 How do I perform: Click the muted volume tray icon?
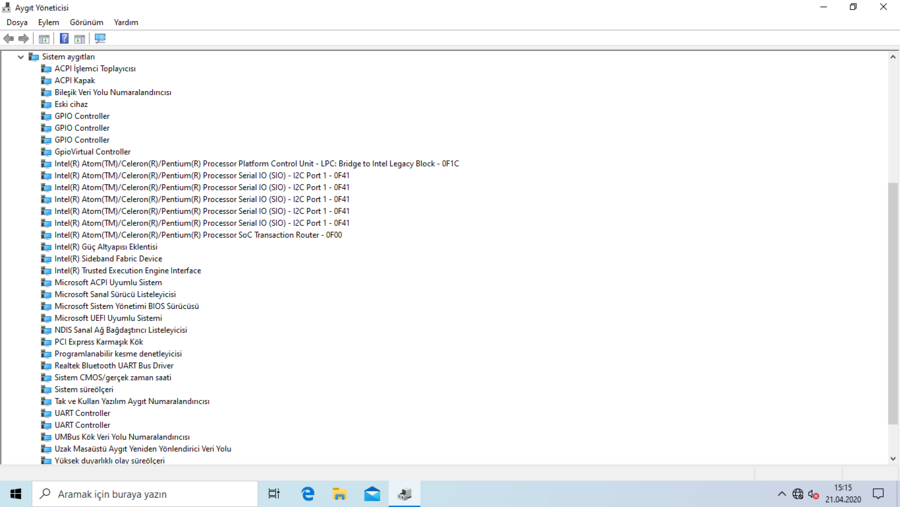(x=813, y=494)
